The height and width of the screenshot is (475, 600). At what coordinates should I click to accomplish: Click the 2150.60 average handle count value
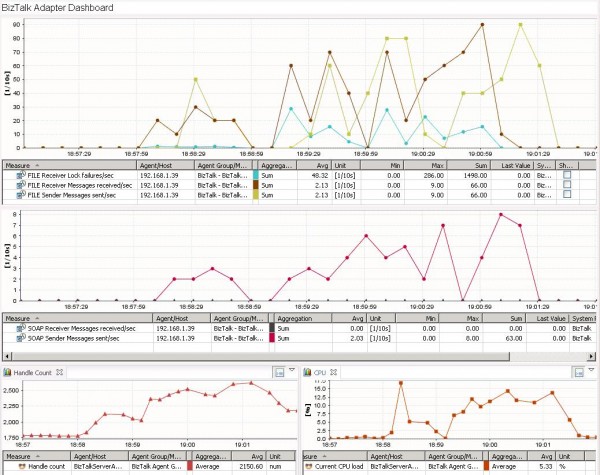pos(251,467)
